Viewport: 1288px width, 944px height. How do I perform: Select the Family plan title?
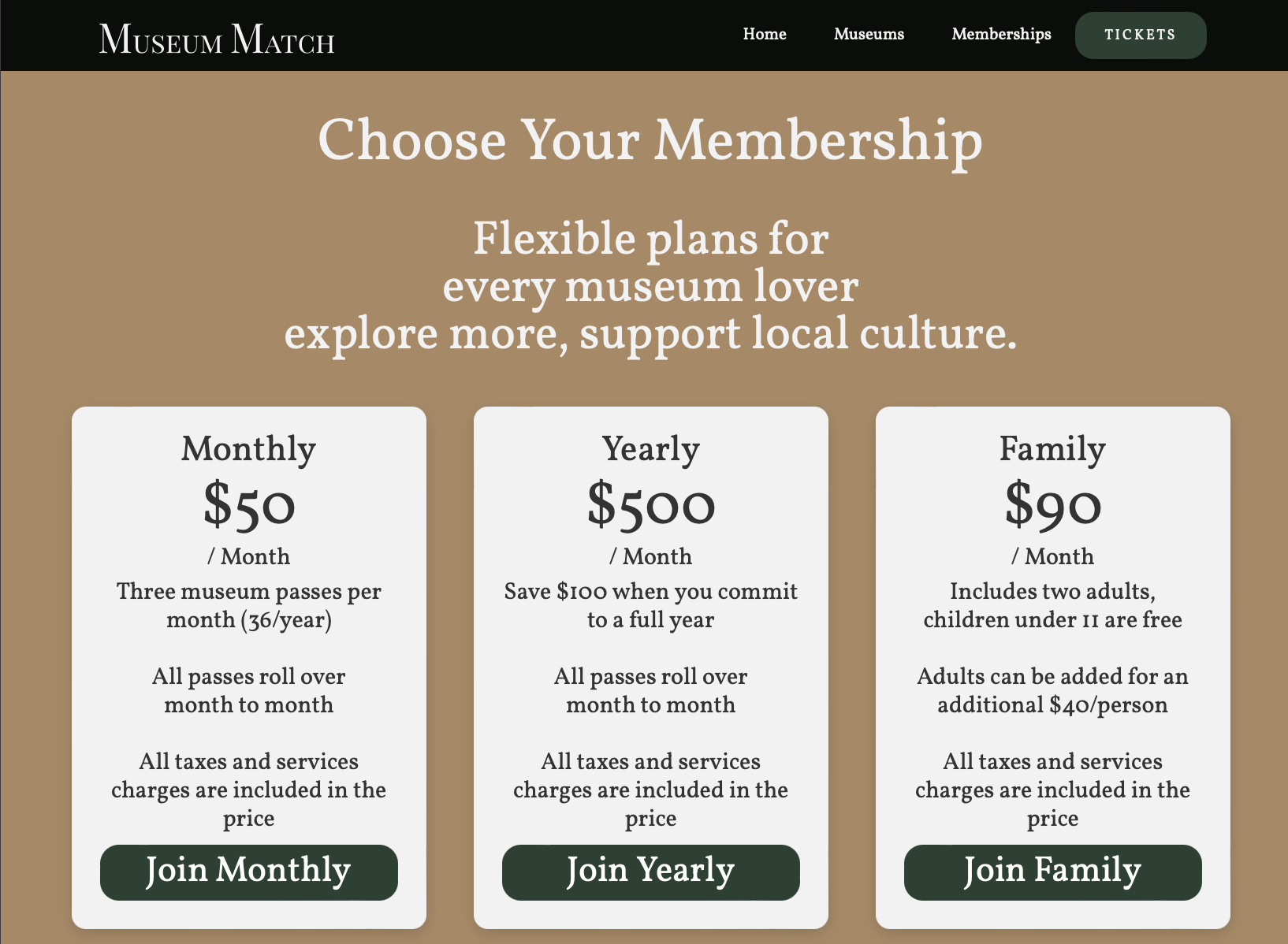tap(1052, 448)
